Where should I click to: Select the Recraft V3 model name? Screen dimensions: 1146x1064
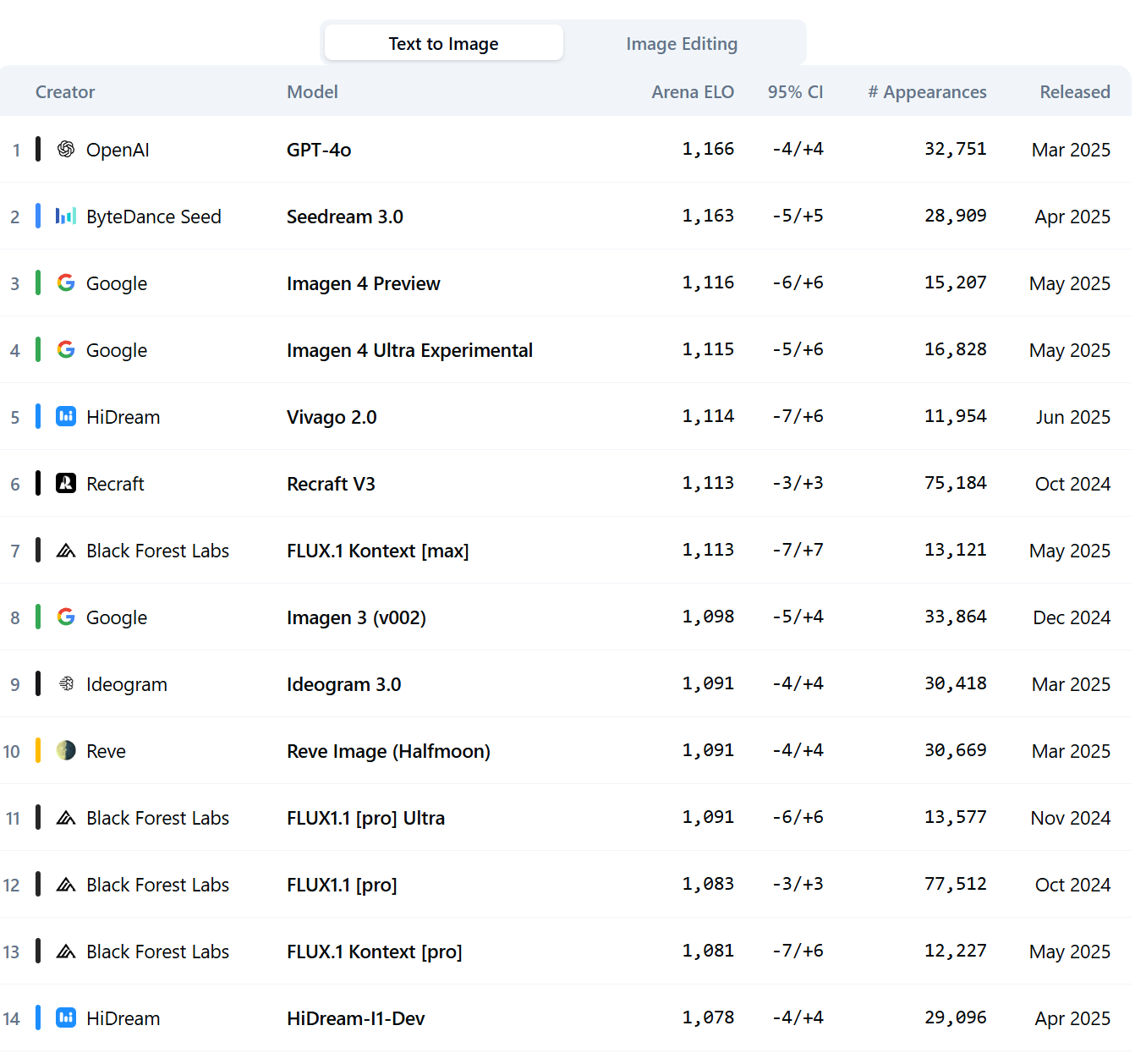(331, 484)
